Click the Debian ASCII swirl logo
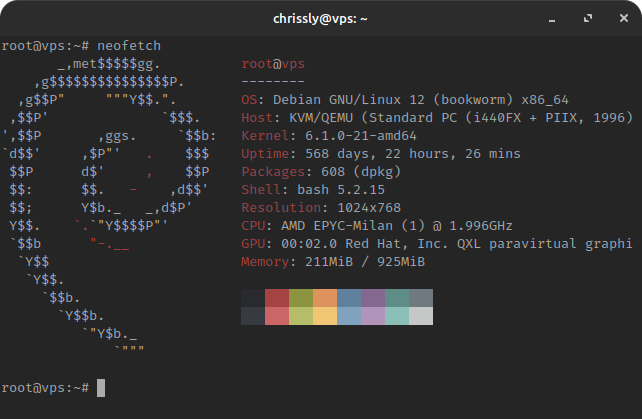The image size is (642, 419). point(109,207)
